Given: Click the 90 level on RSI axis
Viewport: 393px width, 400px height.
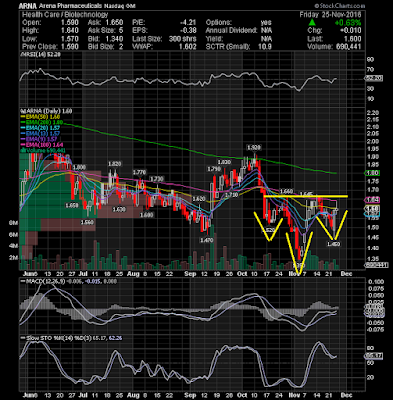Looking at the screenshot, I should pyautogui.click(x=371, y=59).
